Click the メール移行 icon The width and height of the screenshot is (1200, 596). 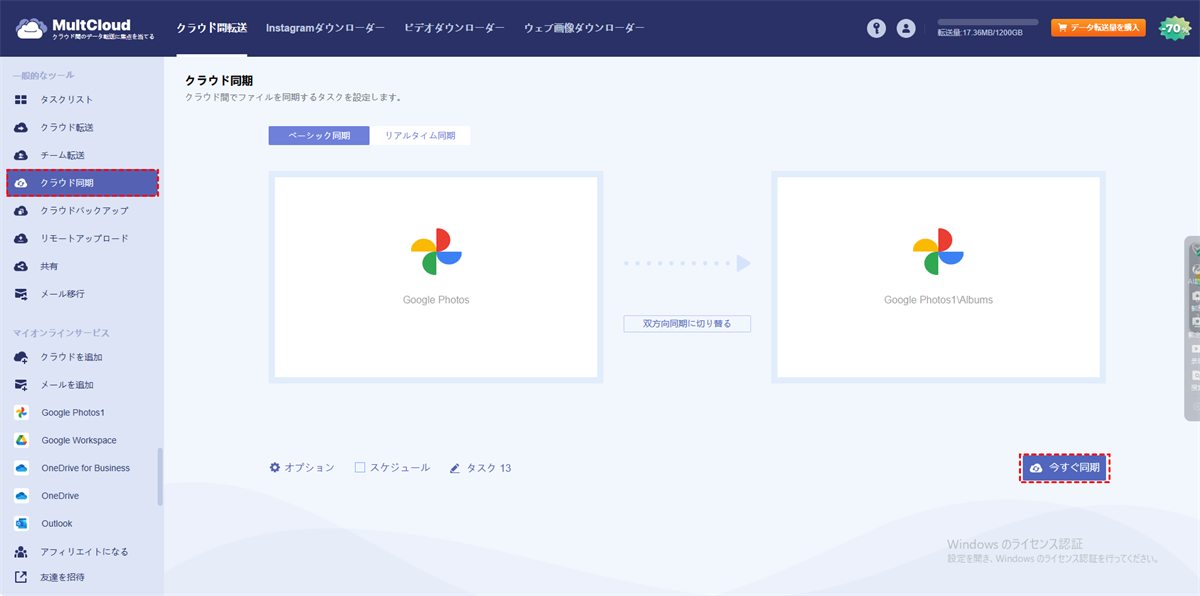[x=21, y=294]
